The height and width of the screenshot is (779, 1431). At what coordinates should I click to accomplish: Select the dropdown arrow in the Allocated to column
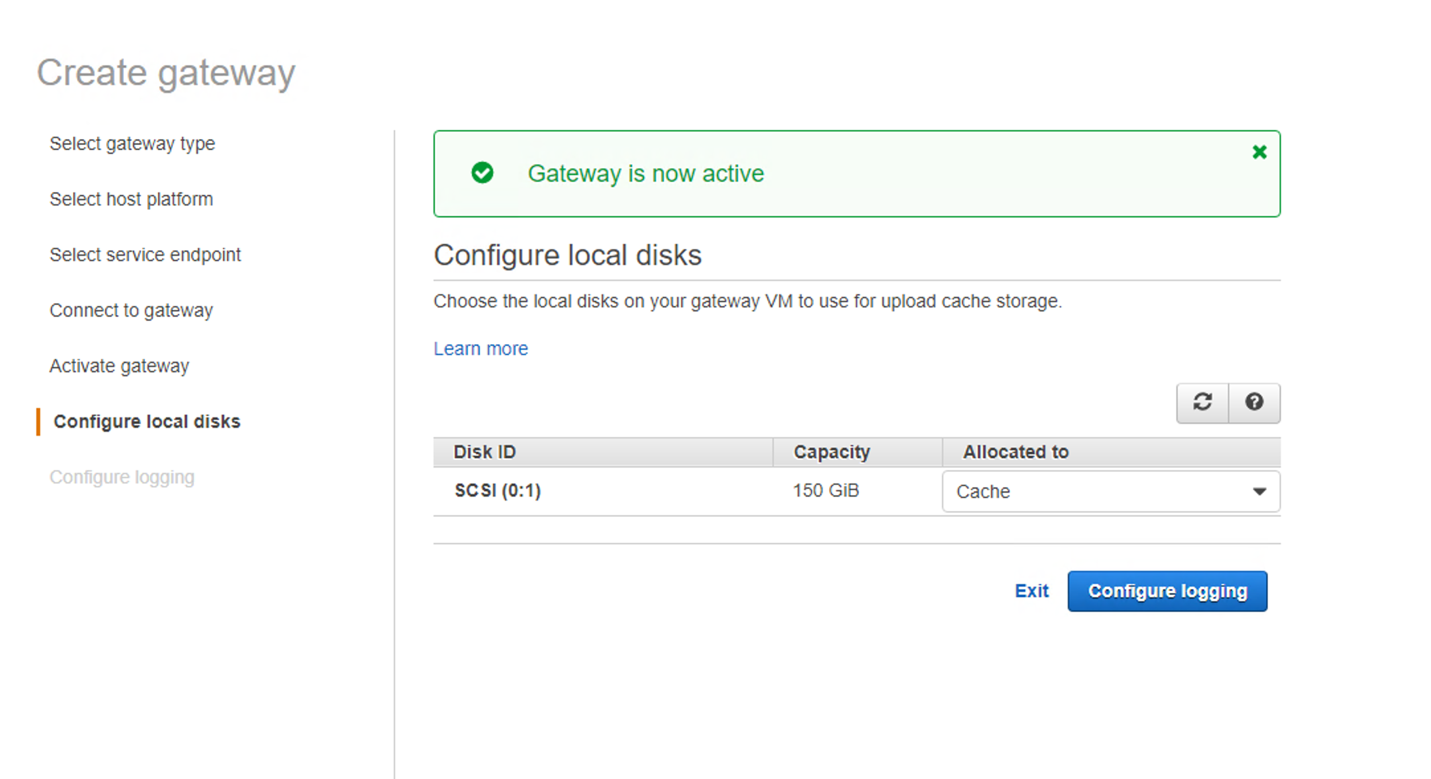pos(1259,491)
